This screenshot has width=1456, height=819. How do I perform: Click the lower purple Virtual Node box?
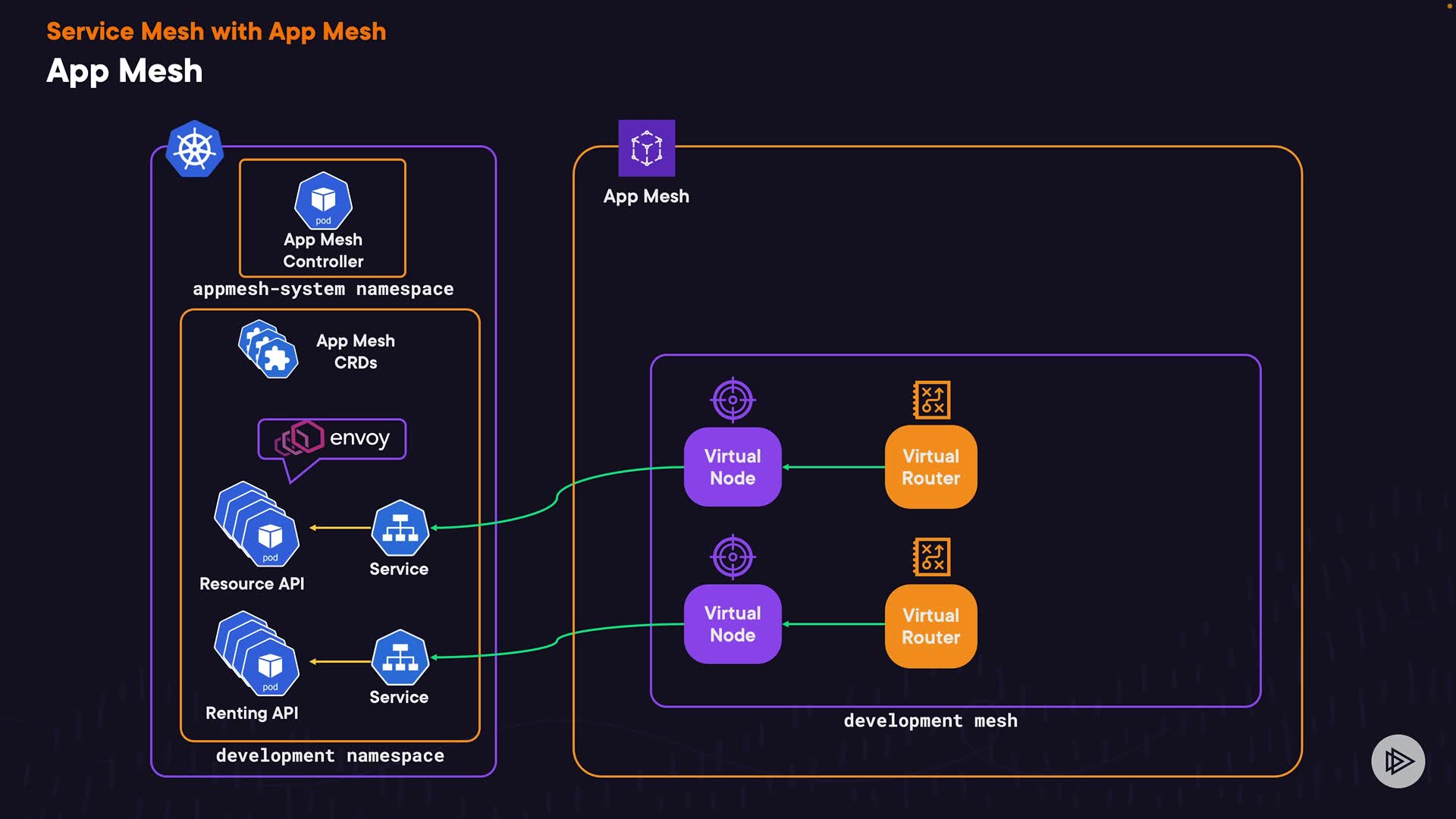(733, 624)
